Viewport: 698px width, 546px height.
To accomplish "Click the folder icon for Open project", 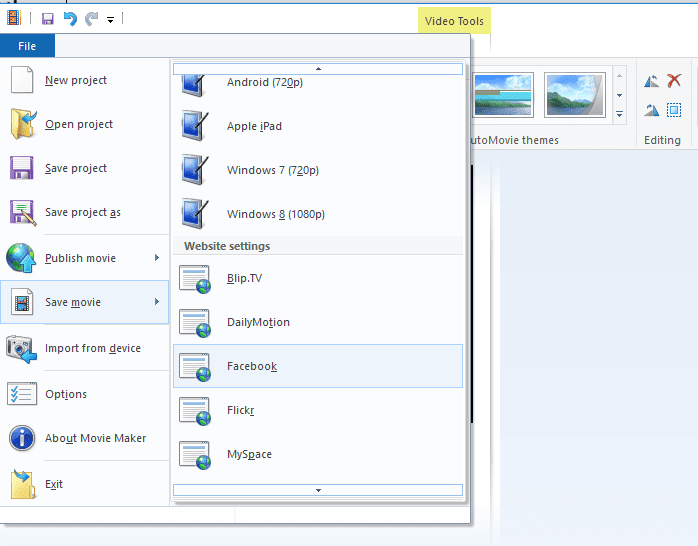I will pyautogui.click(x=23, y=124).
